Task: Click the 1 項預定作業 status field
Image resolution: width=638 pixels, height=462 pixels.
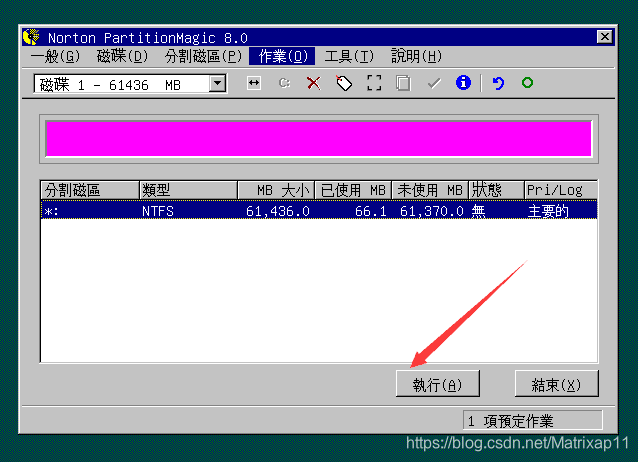Action: pyautogui.click(x=533, y=420)
